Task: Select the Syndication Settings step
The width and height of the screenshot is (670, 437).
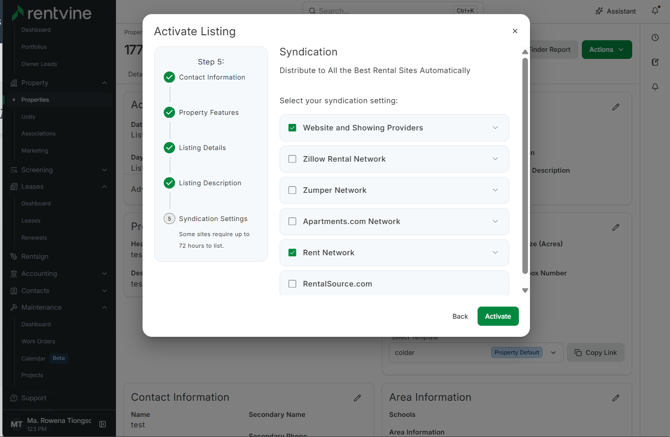Action: (213, 219)
